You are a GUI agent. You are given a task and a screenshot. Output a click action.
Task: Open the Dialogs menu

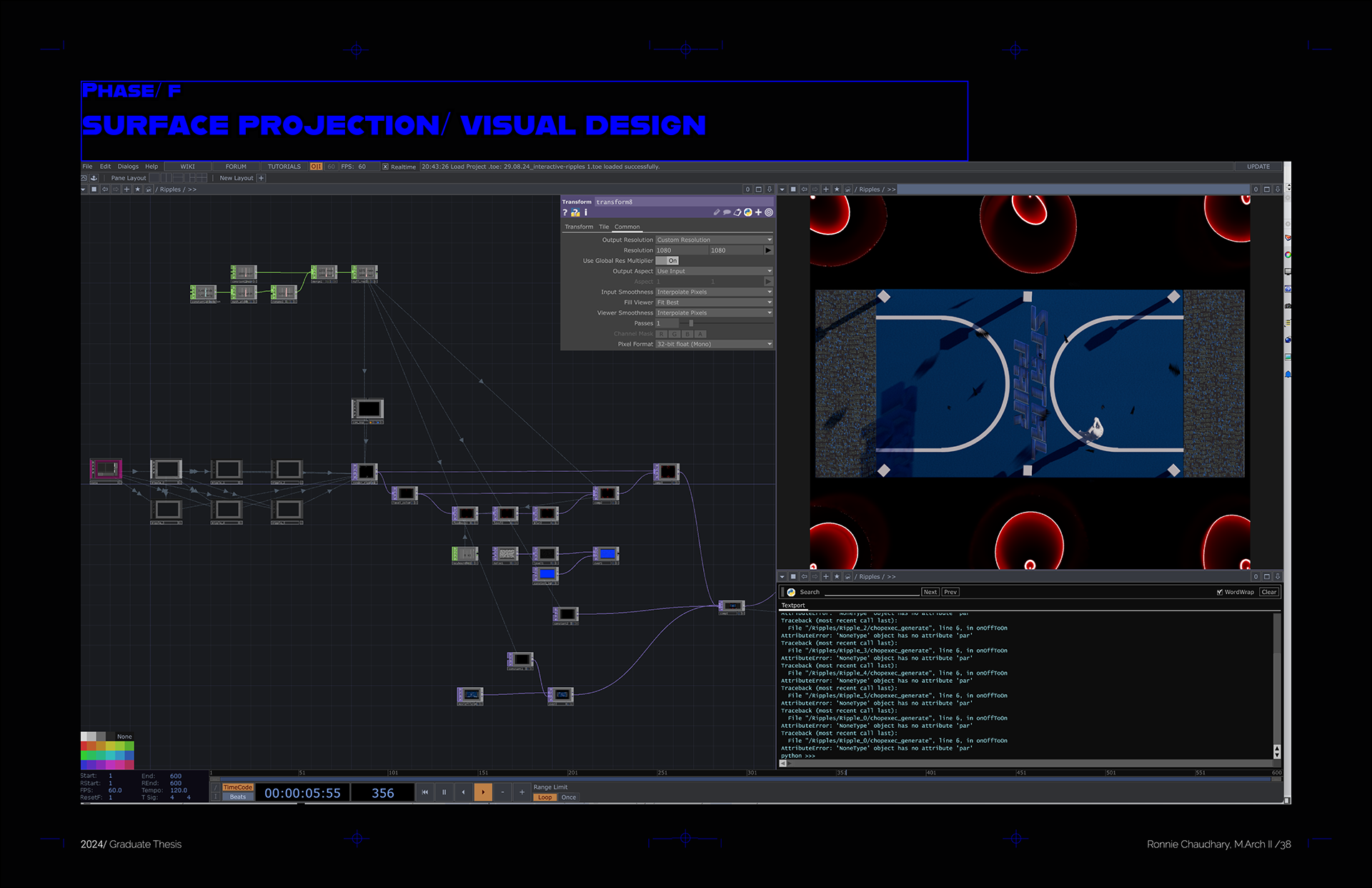[128, 167]
